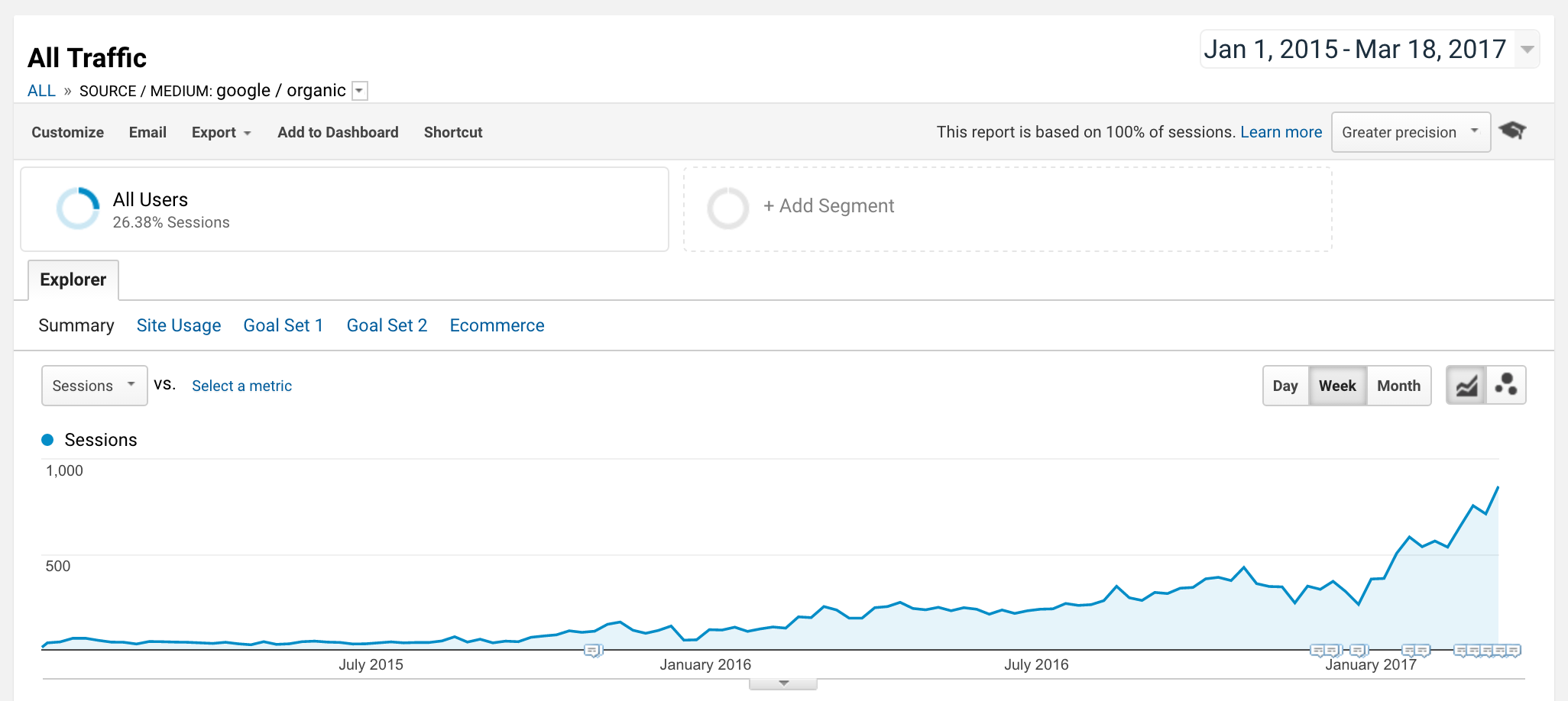1568x701 pixels.
Task: Switch to line chart view icon
Action: pos(1466,386)
